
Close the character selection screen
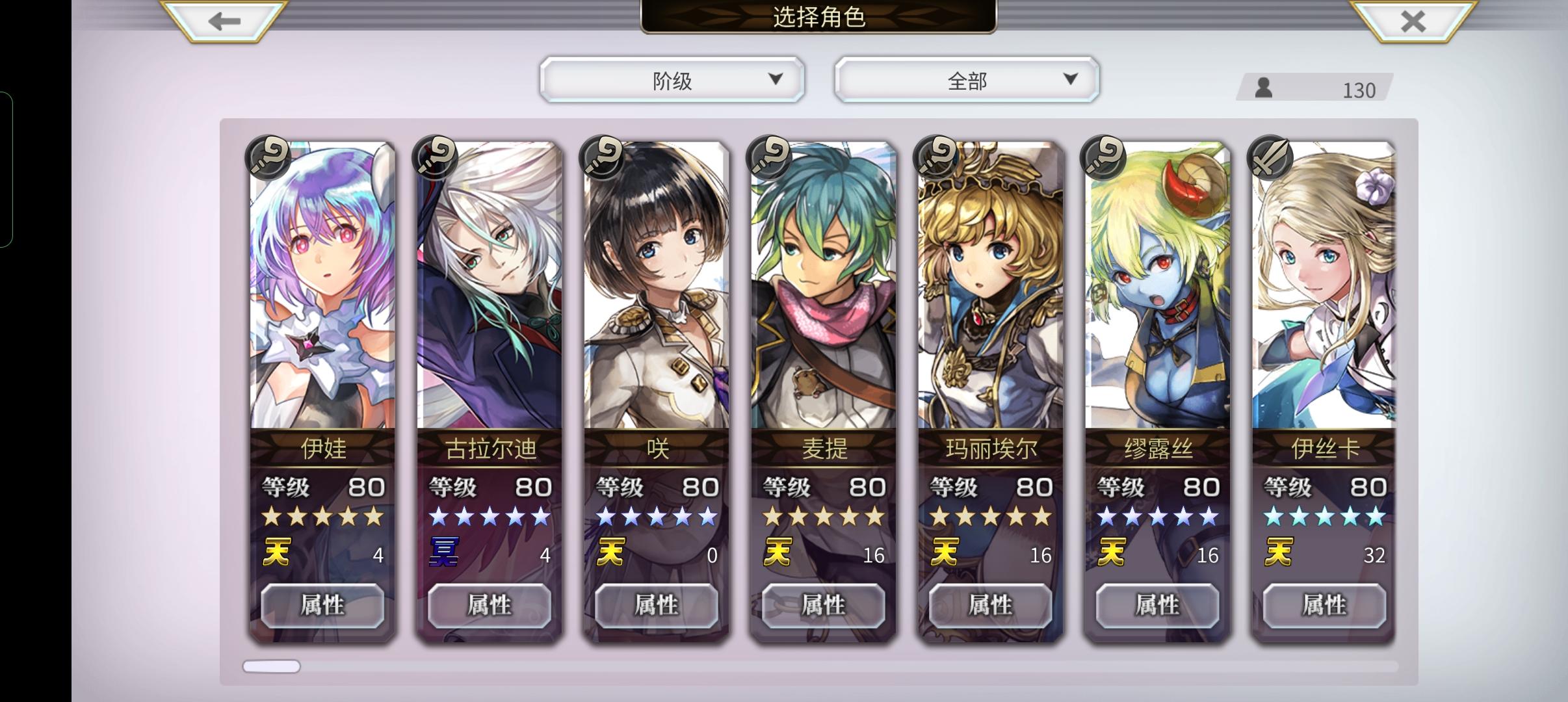point(1413,20)
